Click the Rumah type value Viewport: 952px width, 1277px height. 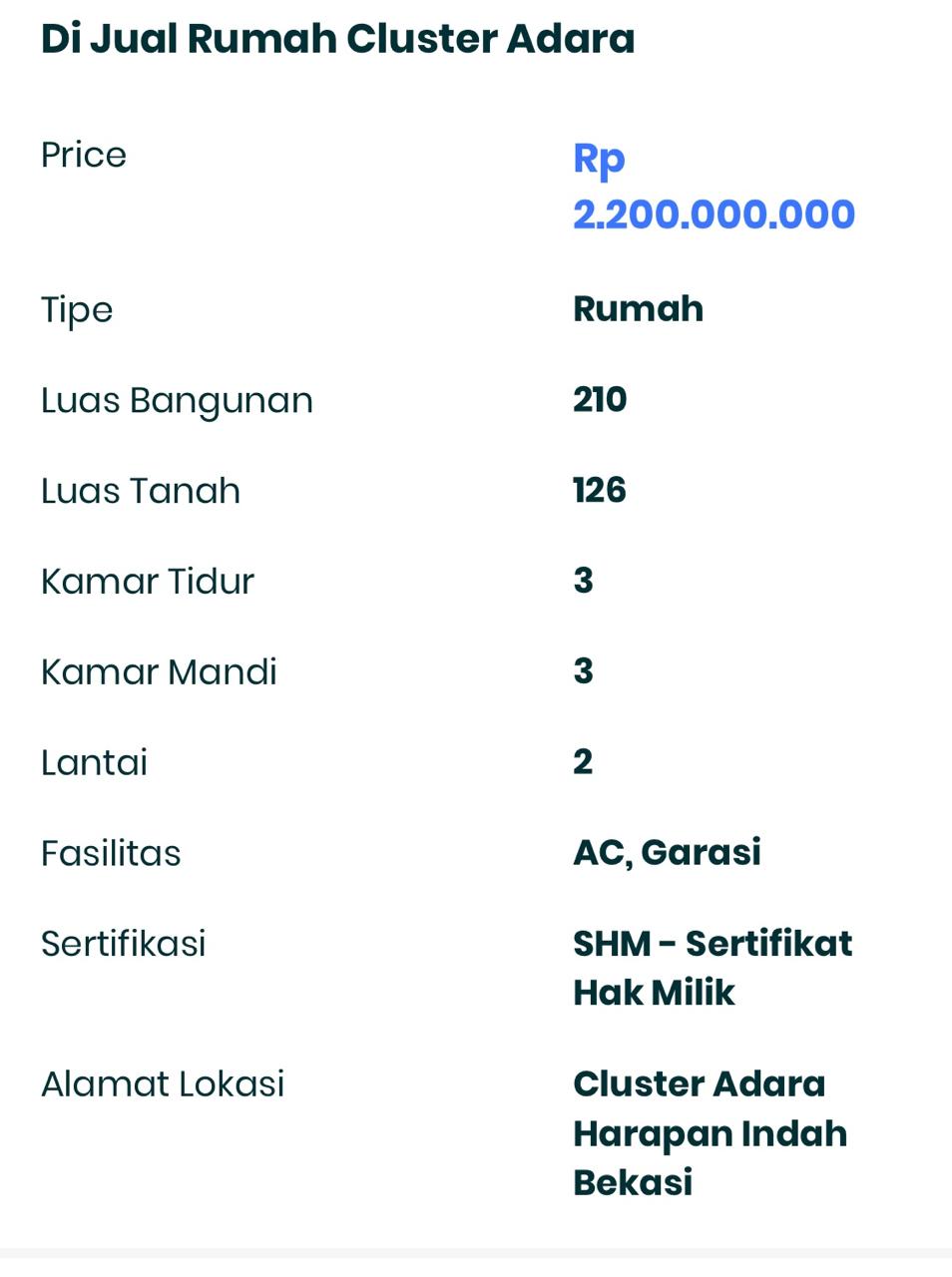click(638, 308)
